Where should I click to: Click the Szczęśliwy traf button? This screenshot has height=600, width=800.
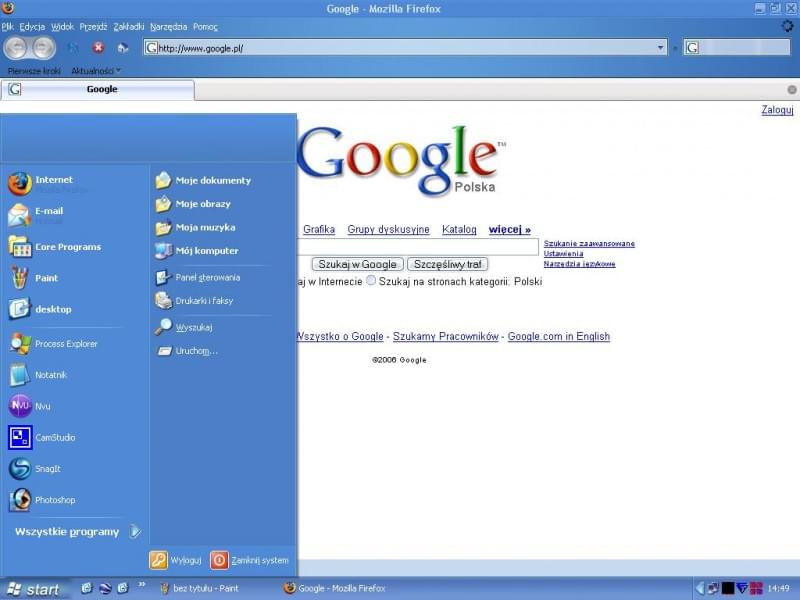[447, 264]
